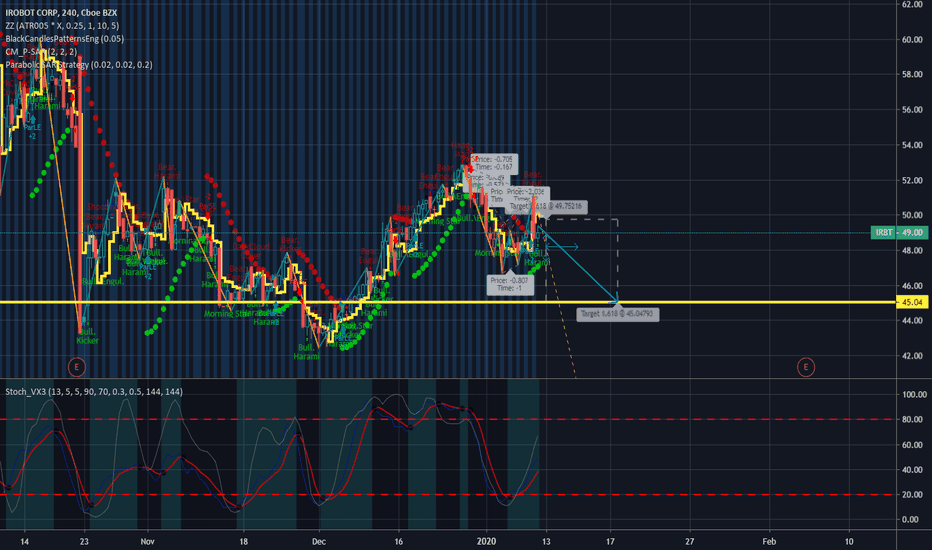The width and height of the screenshot is (932, 550).
Task: Click the Price -0.807 Time -1 label
Action: point(510,284)
